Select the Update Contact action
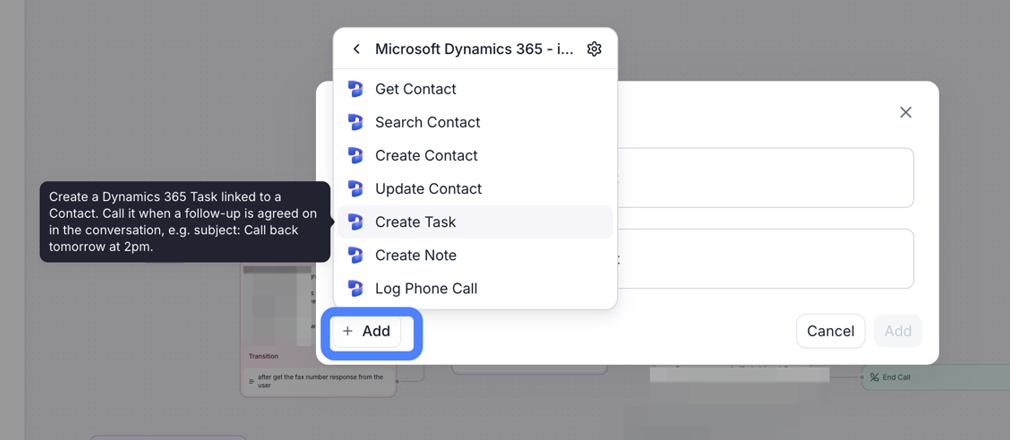The width and height of the screenshot is (1010, 440). click(475, 189)
